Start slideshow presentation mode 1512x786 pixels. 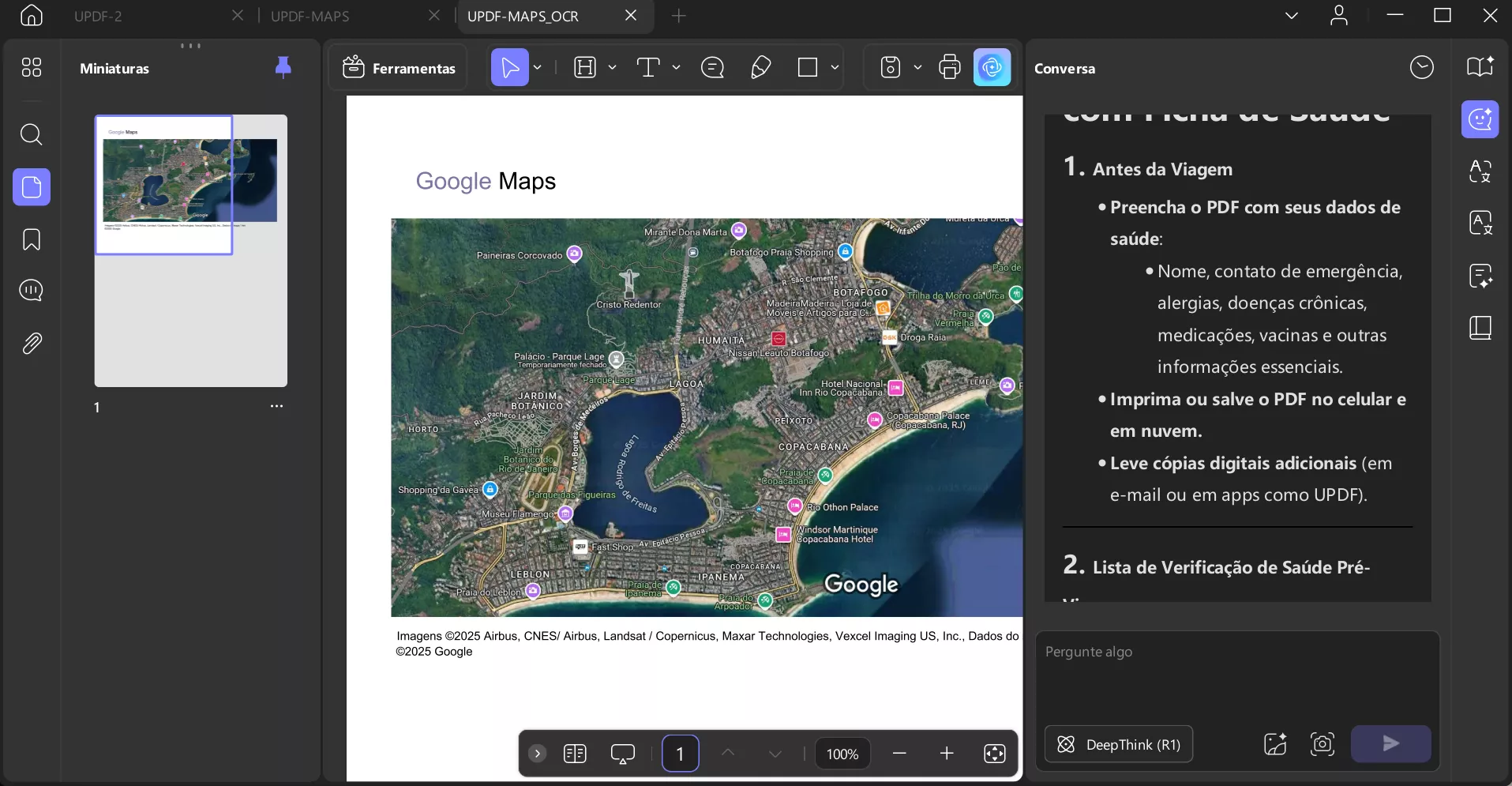(x=623, y=754)
